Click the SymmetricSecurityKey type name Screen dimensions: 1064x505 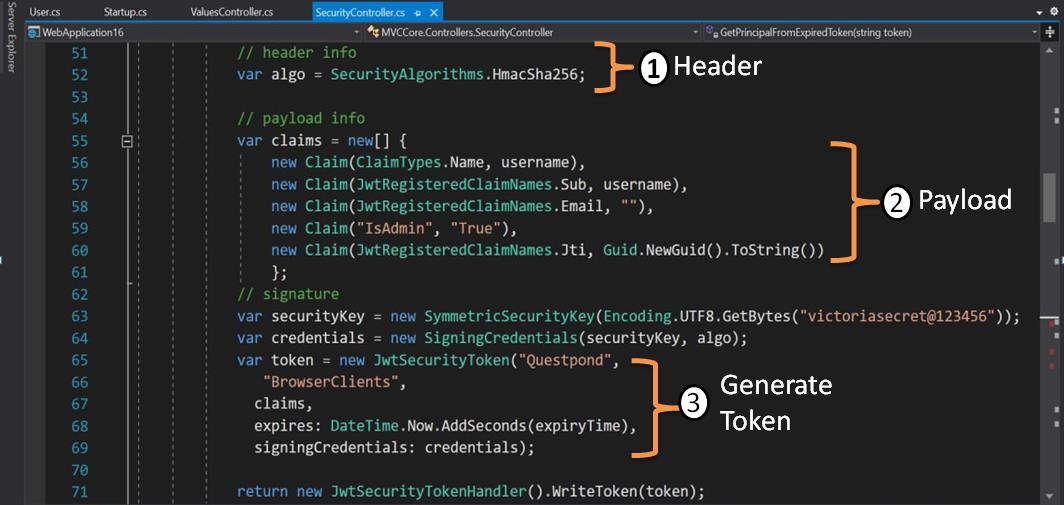(510, 316)
